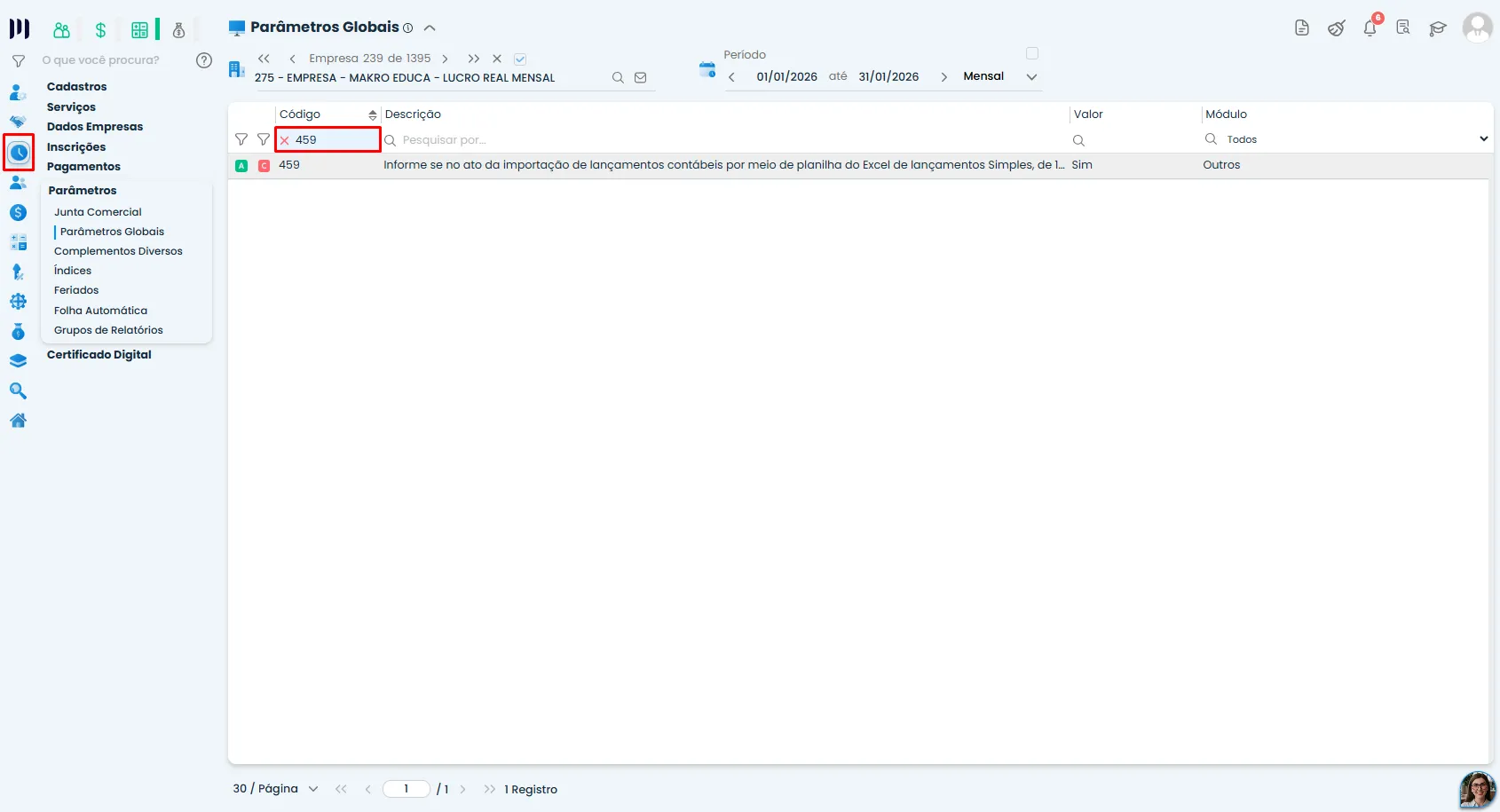This screenshot has width=1500, height=812.
Task: Open the blue dollar coin sidebar icon
Action: [18, 212]
